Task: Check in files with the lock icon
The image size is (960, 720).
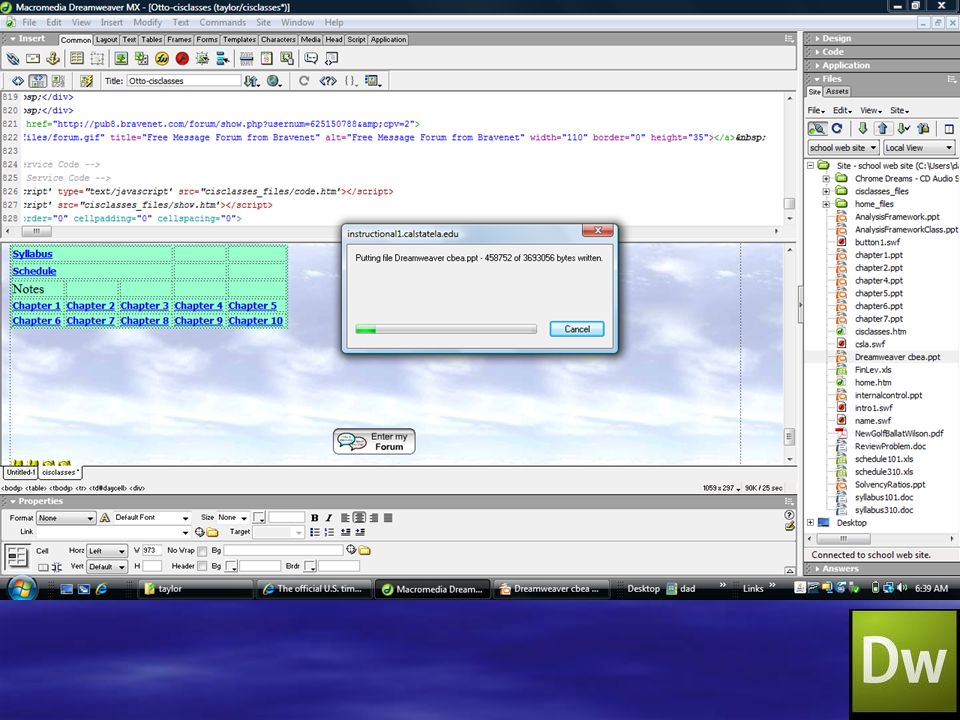Action: (x=923, y=129)
